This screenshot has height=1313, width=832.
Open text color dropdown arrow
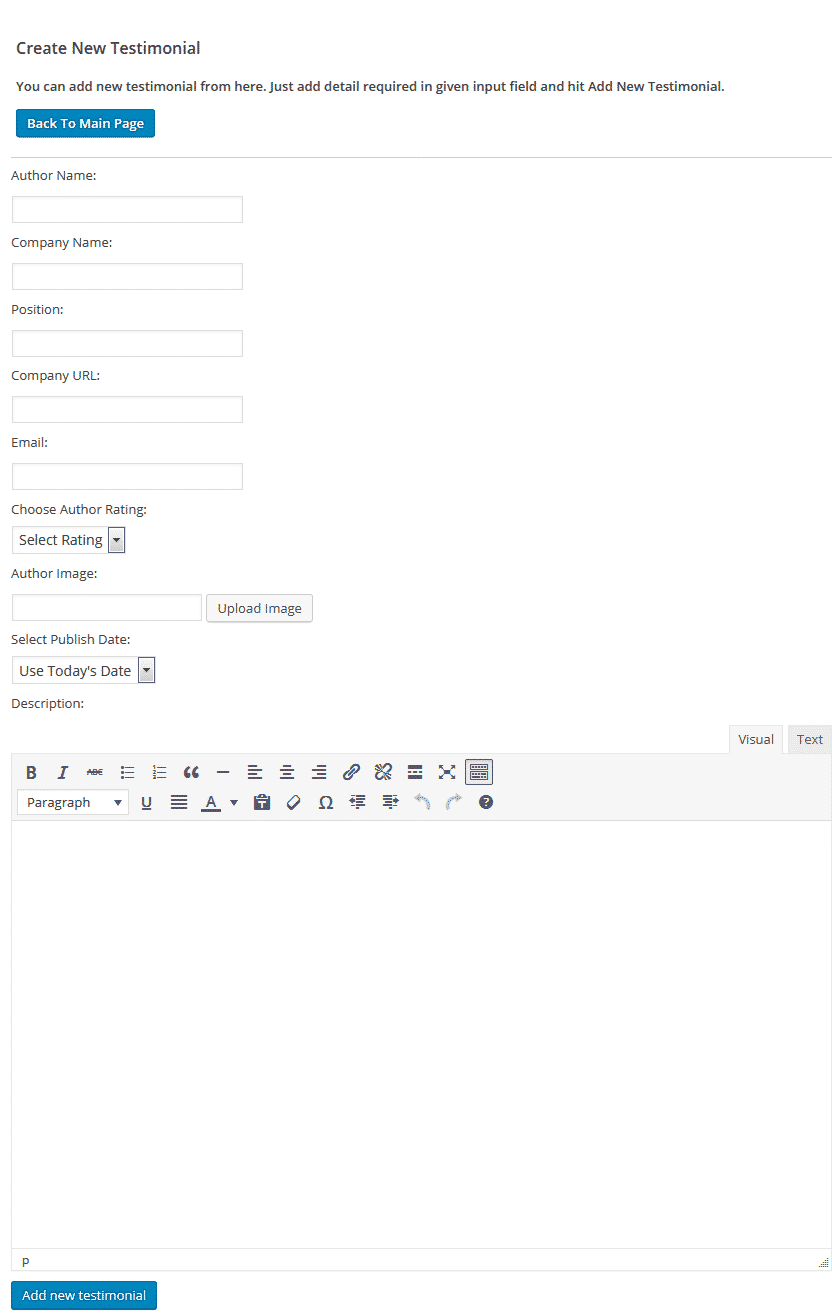click(234, 802)
